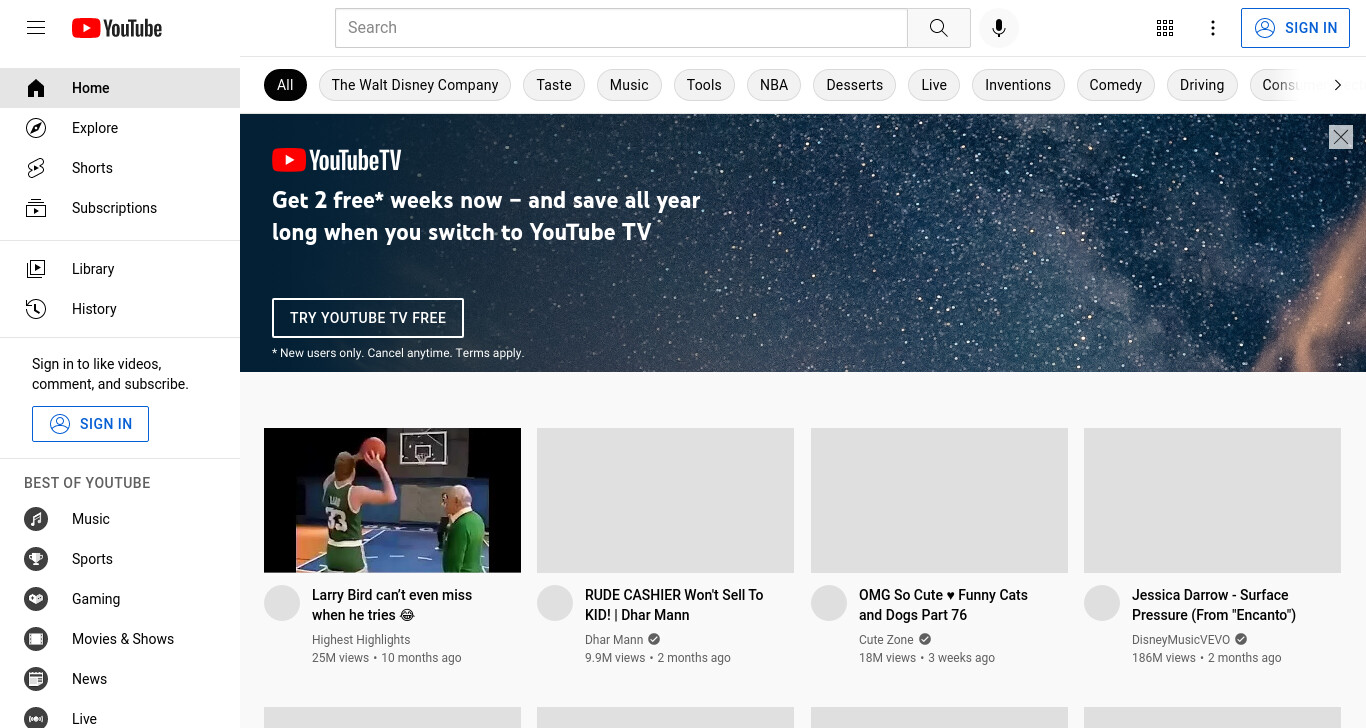Open OMG So Cute Funny Cats title
Screen dimensions: 1366x728
[943, 605]
